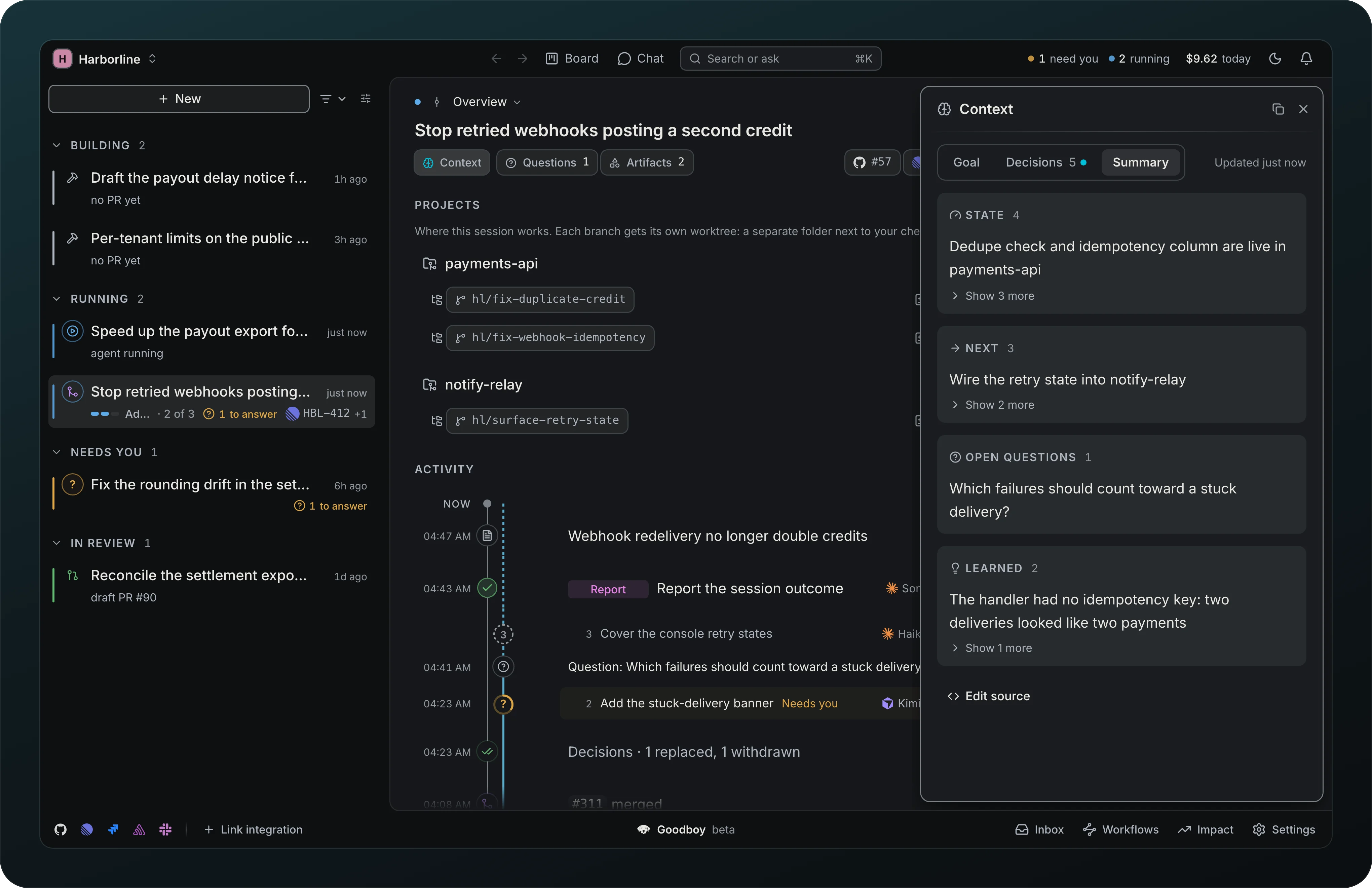
Task: Collapse the BUILDING section
Action: click(56, 145)
